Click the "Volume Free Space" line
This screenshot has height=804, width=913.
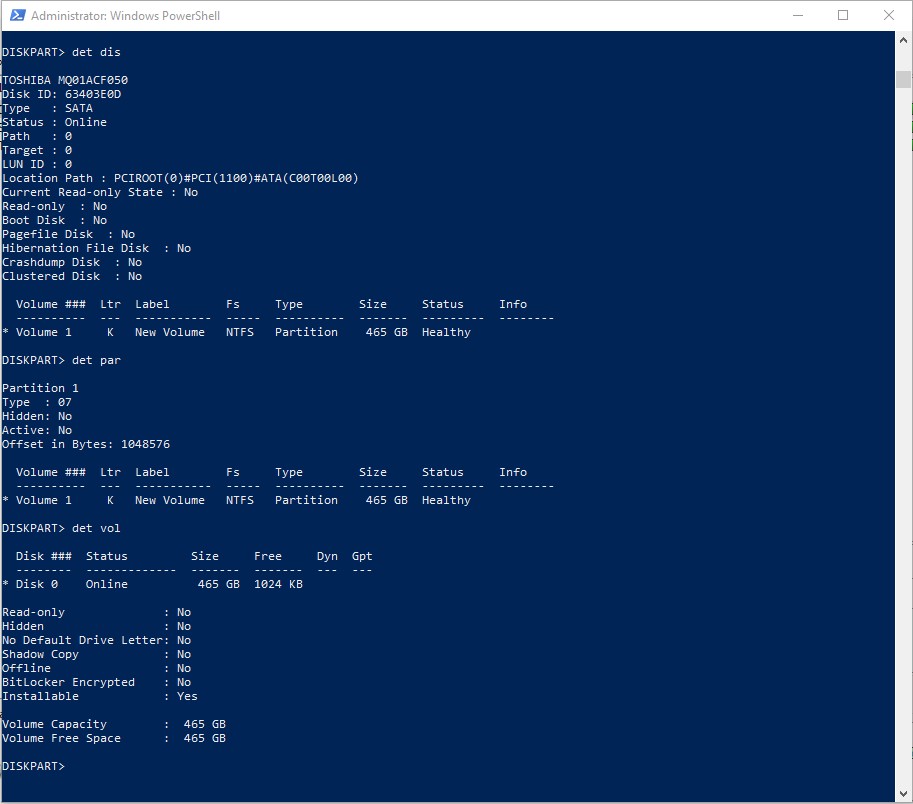pos(114,738)
